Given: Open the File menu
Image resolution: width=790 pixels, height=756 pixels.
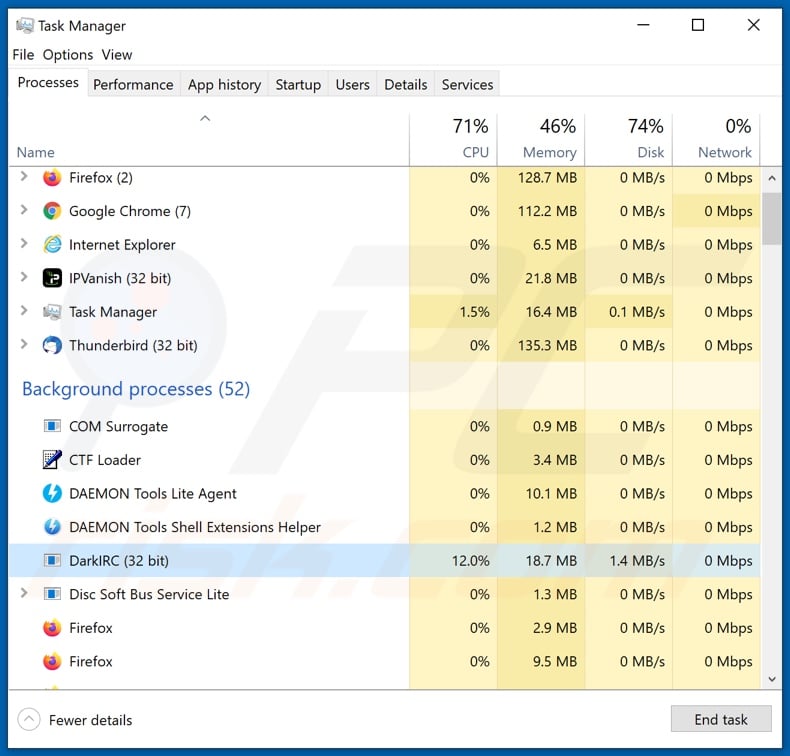Looking at the screenshot, I should [x=23, y=54].
